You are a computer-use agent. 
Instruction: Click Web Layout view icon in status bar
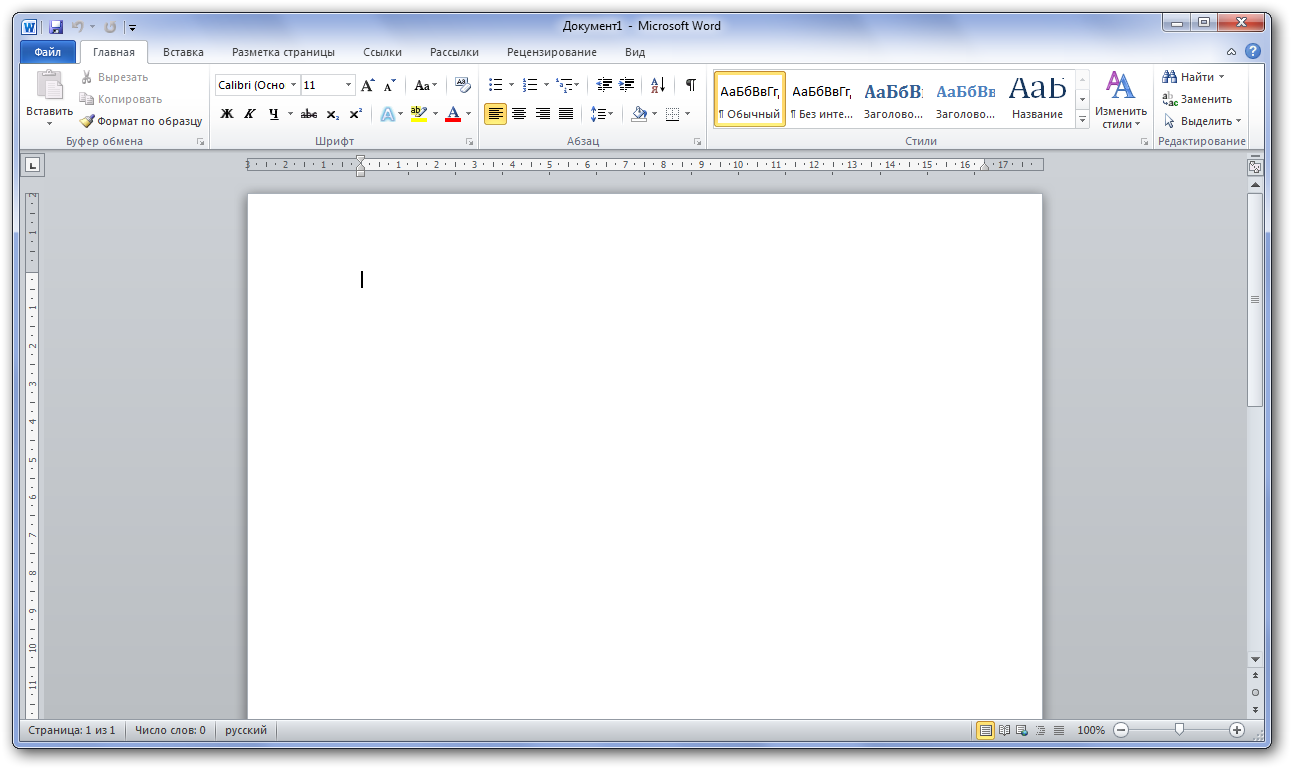[1023, 731]
